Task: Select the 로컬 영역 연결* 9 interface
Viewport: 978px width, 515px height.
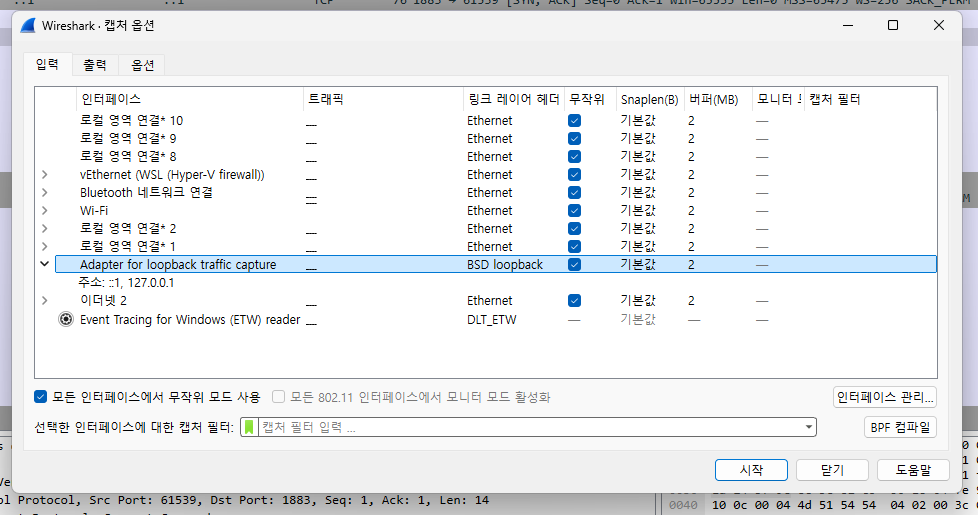Action: tap(128, 138)
